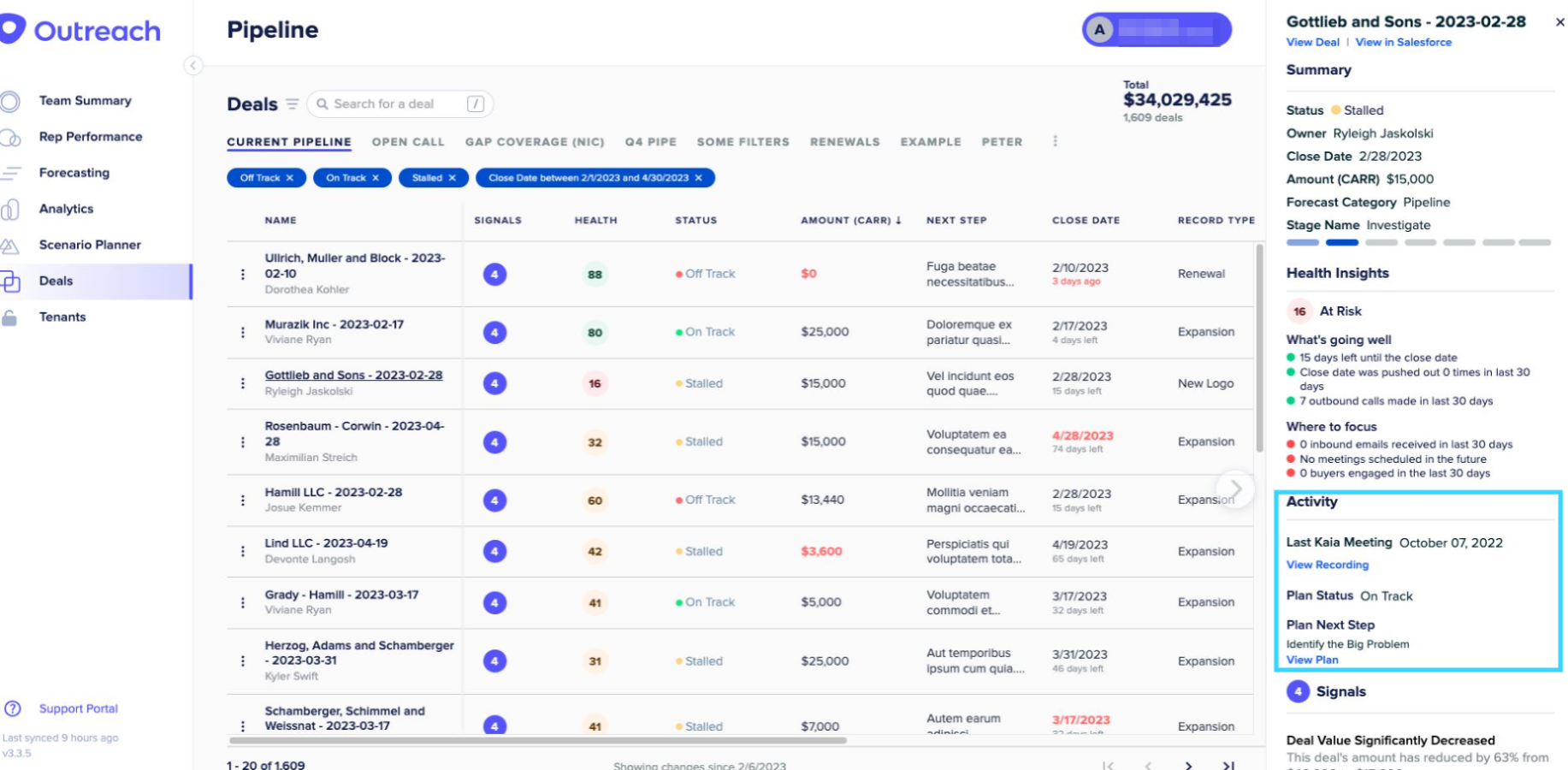The height and width of the screenshot is (770, 1568).
Task: Open the Support Portal help icon
Action: [13, 708]
